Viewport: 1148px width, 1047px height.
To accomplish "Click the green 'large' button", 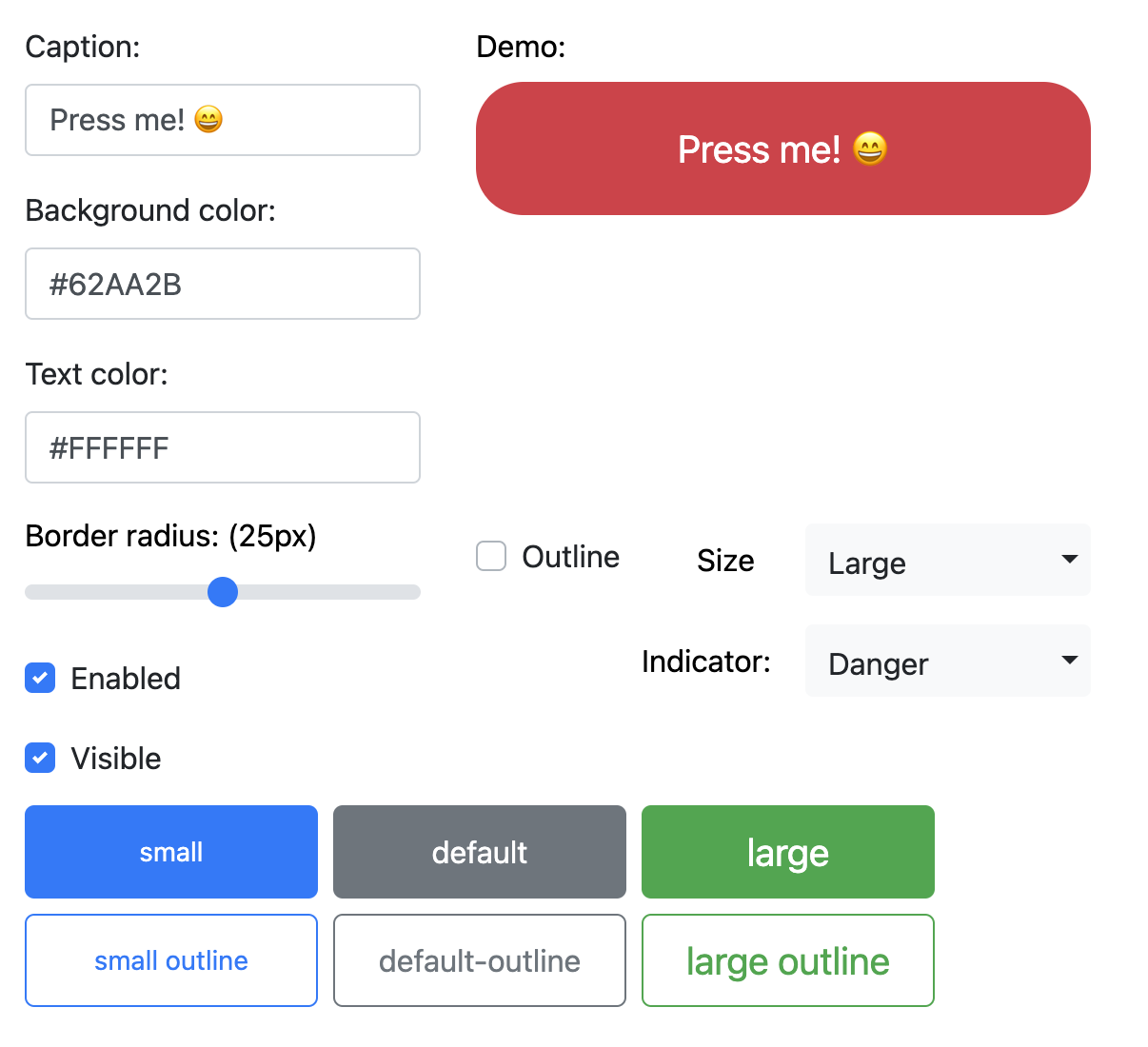I will pos(787,852).
